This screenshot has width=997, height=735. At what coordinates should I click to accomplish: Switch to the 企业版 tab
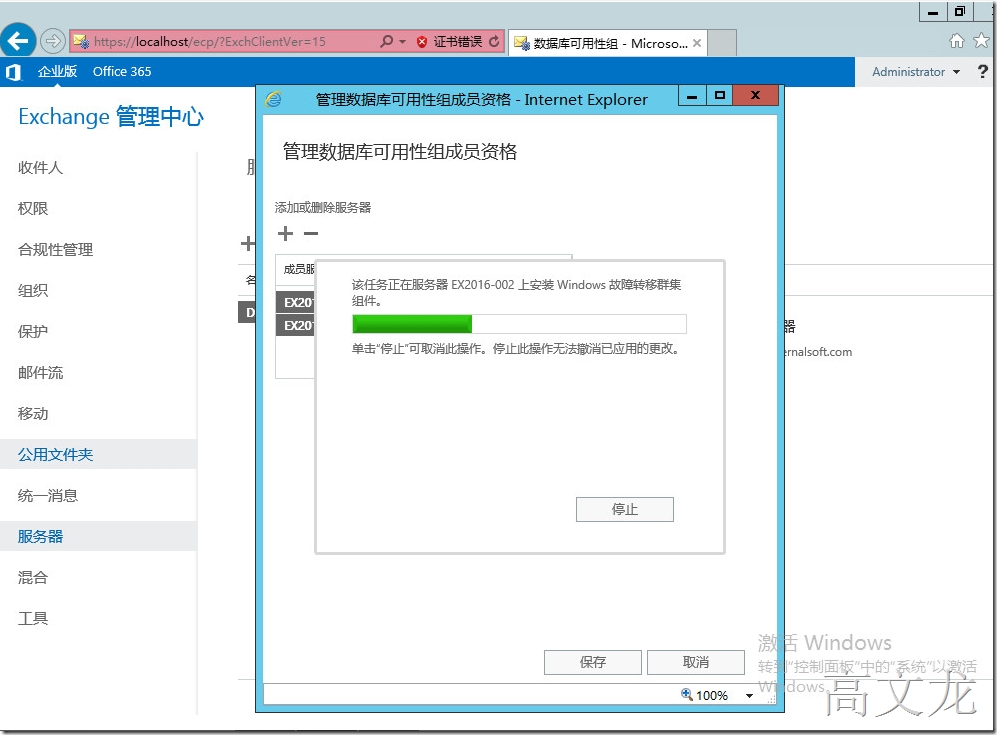[57, 71]
